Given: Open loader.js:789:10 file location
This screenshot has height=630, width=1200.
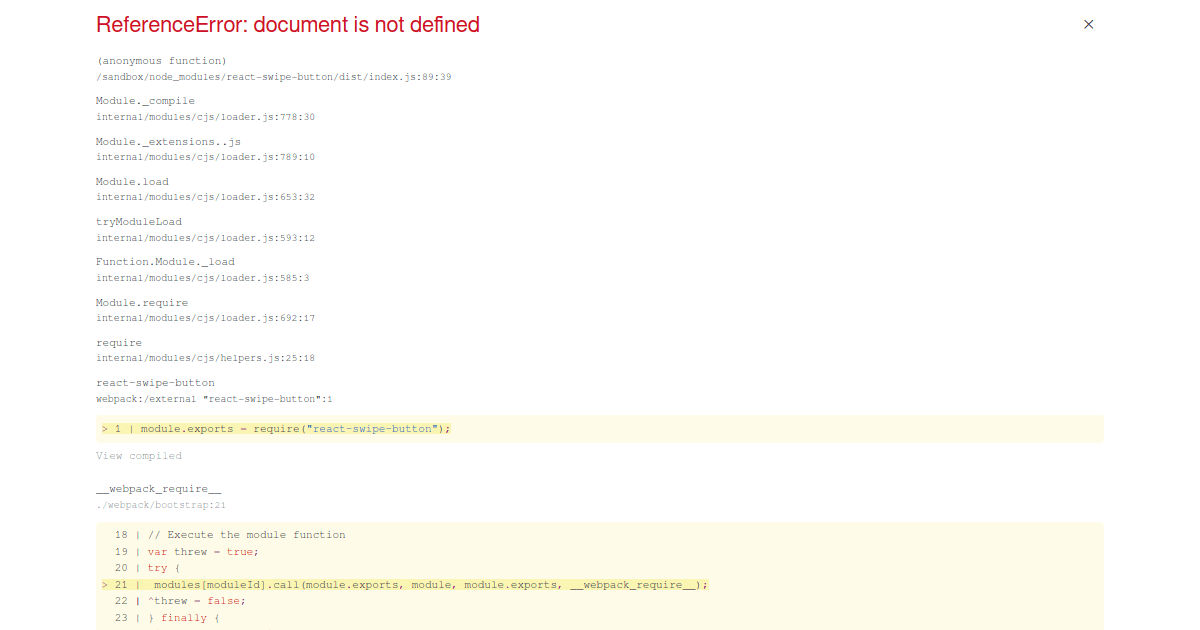Looking at the screenshot, I should [x=205, y=157].
